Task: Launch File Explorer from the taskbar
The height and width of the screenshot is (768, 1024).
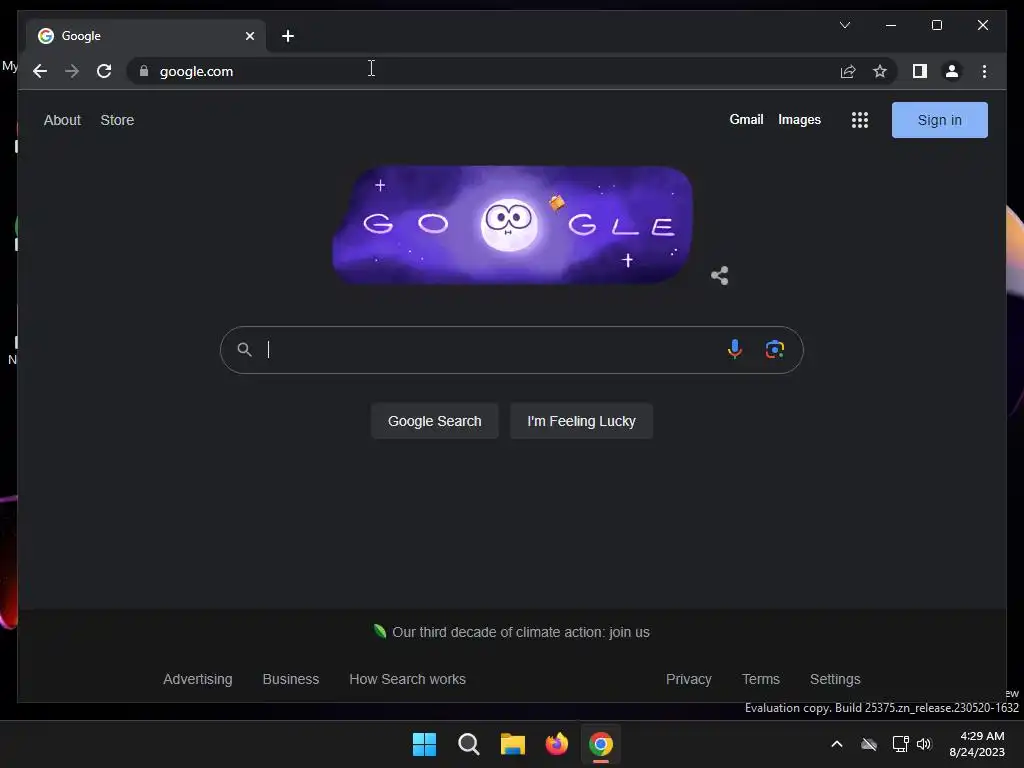Action: (513, 744)
